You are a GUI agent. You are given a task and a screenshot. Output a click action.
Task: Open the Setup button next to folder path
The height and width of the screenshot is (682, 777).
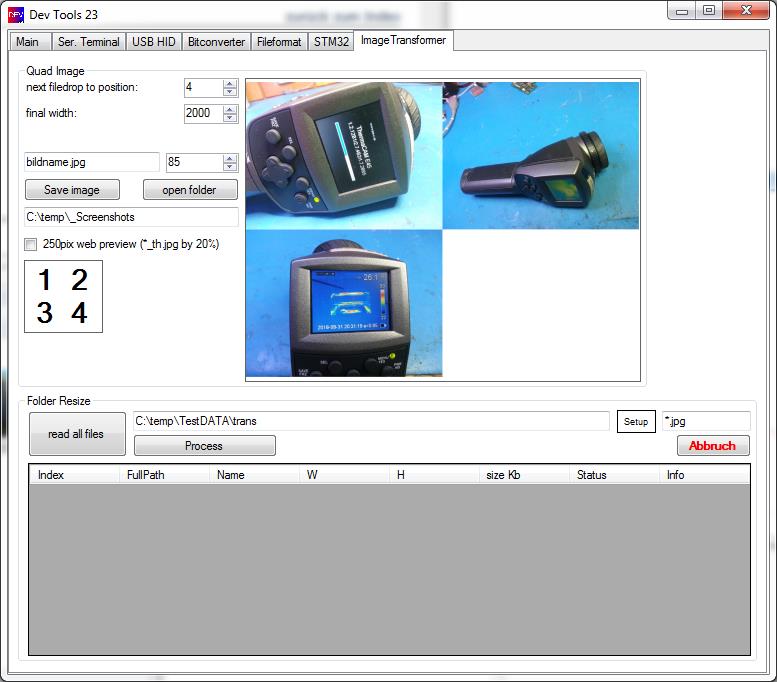coord(636,422)
